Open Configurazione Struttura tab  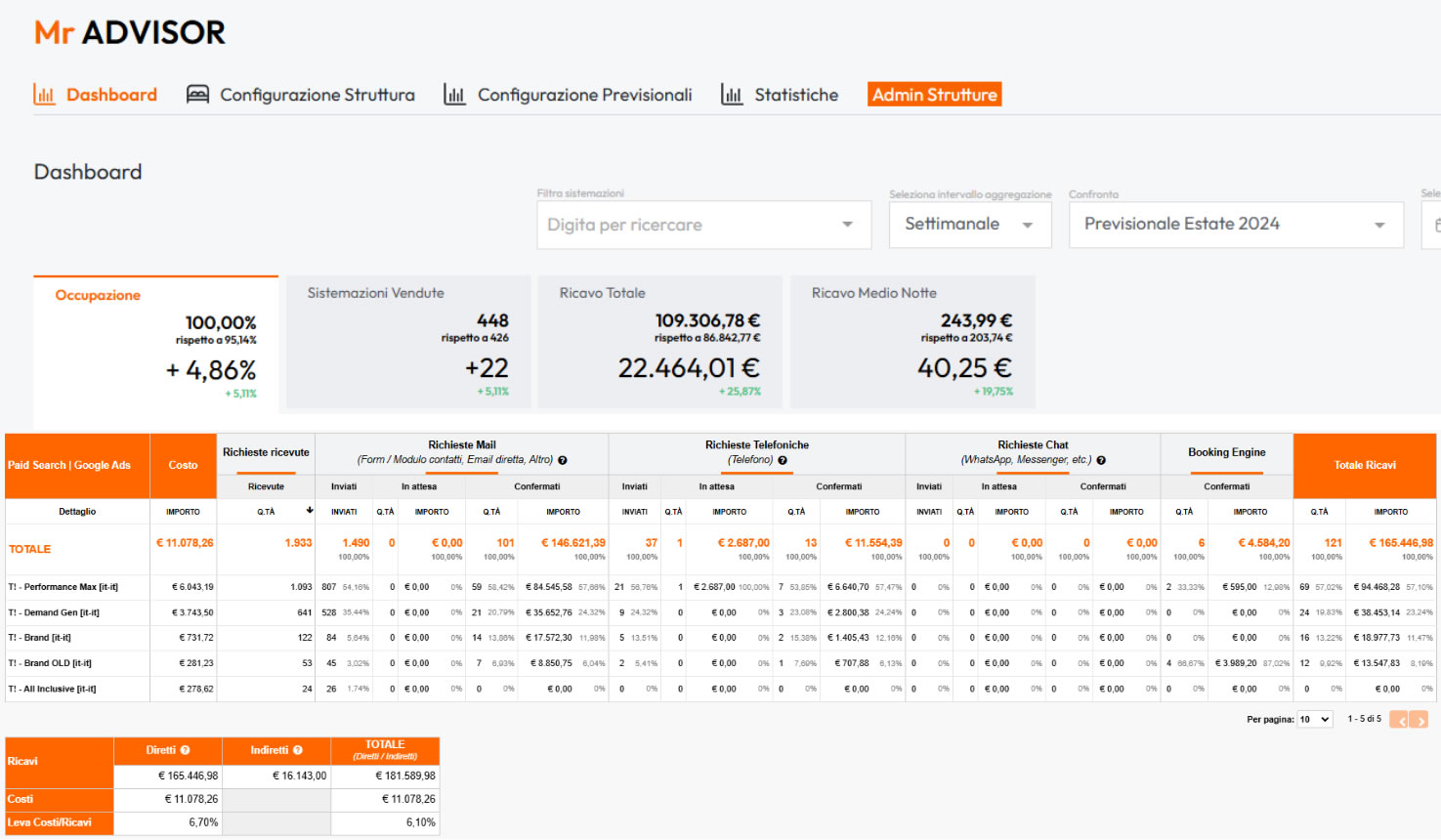point(301,95)
